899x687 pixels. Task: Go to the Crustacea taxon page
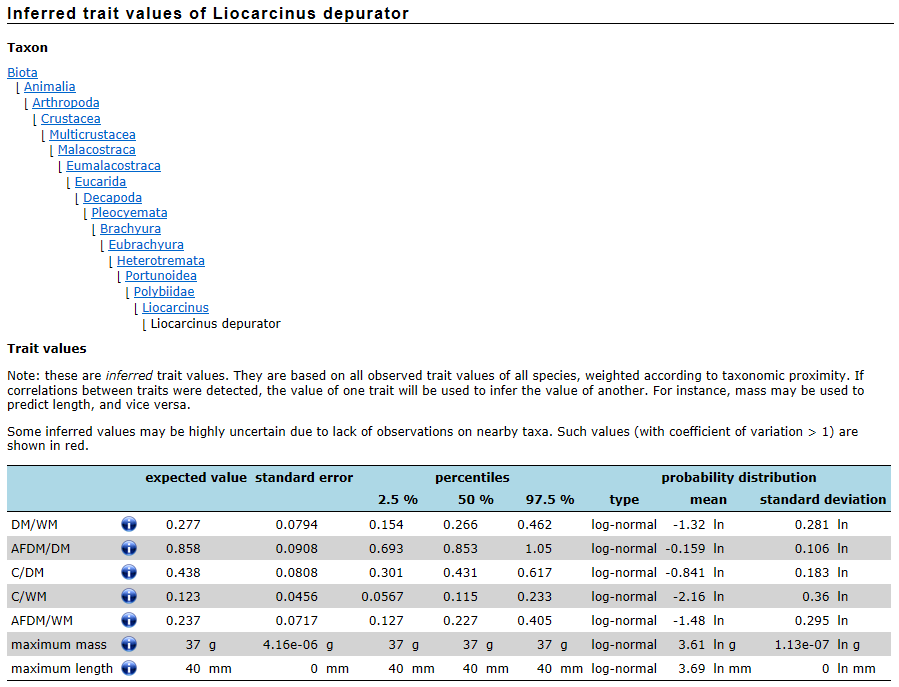(x=70, y=119)
